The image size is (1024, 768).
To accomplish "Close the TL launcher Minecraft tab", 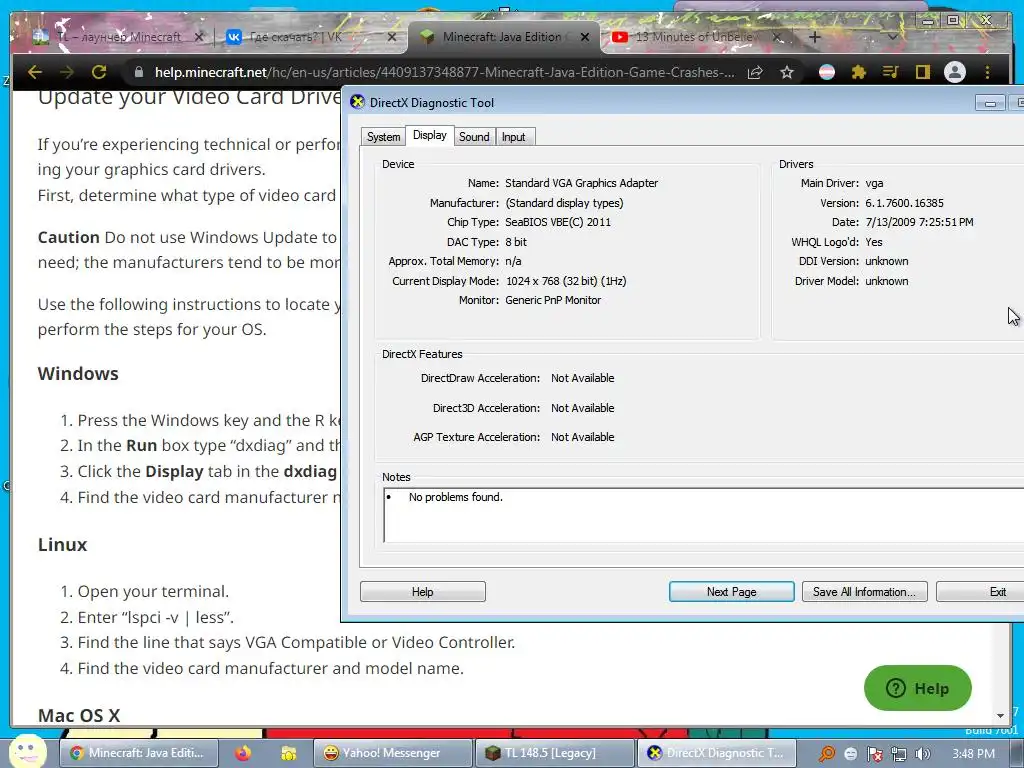I will click(199, 37).
